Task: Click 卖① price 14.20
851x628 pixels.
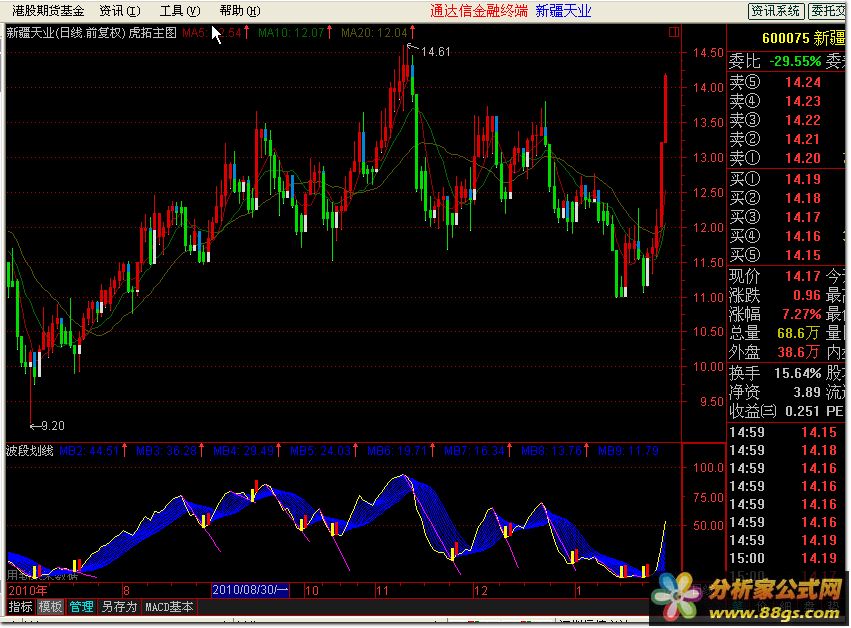Action: (x=803, y=158)
